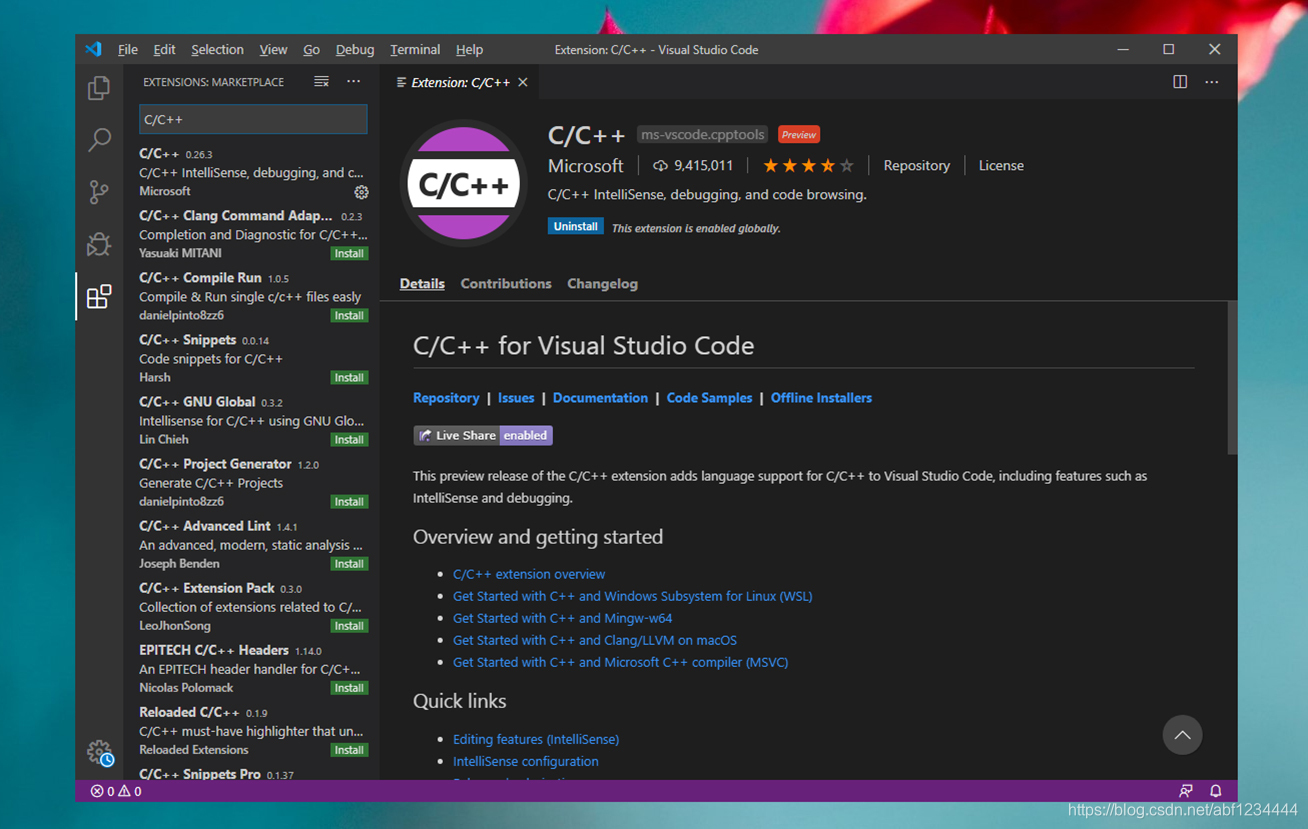Click the Repository link in the extension header
Viewport: 1308px width, 829px height.
pyautogui.click(x=917, y=166)
